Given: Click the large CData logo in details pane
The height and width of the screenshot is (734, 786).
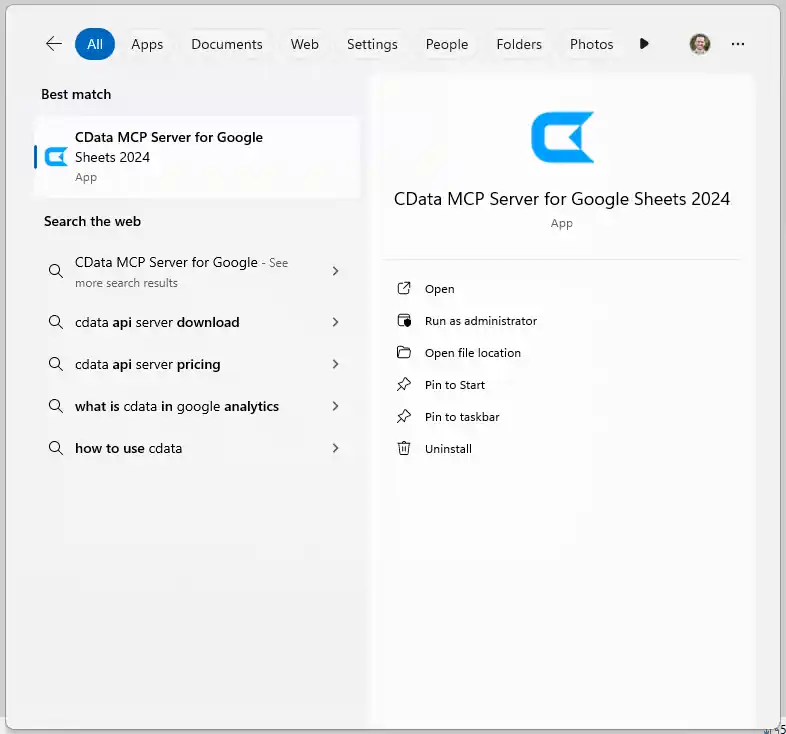Looking at the screenshot, I should [x=562, y=137].
